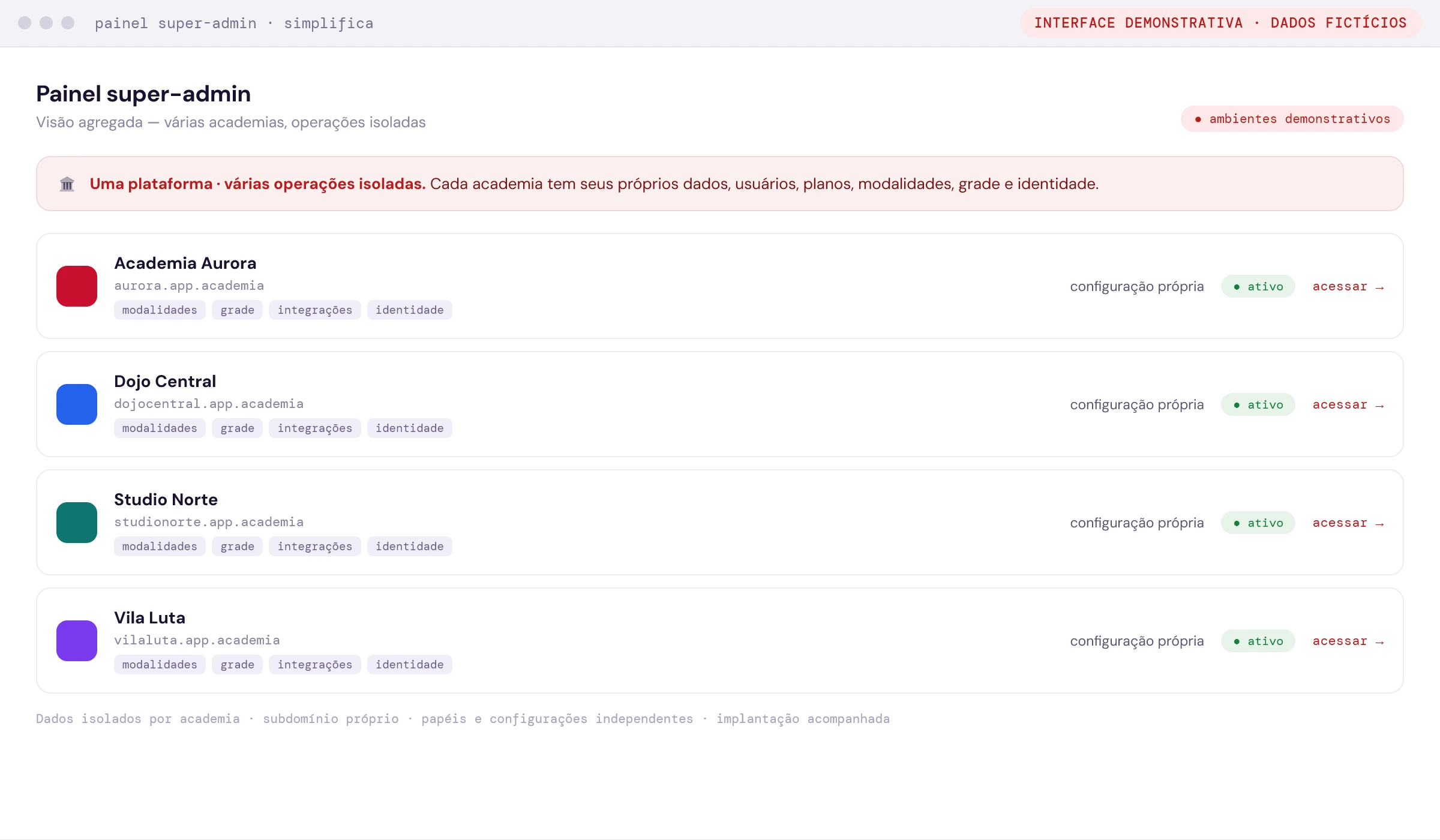Choose integrações tag in Studio Norte row
Screen dimensions: 1440x840
315,547
